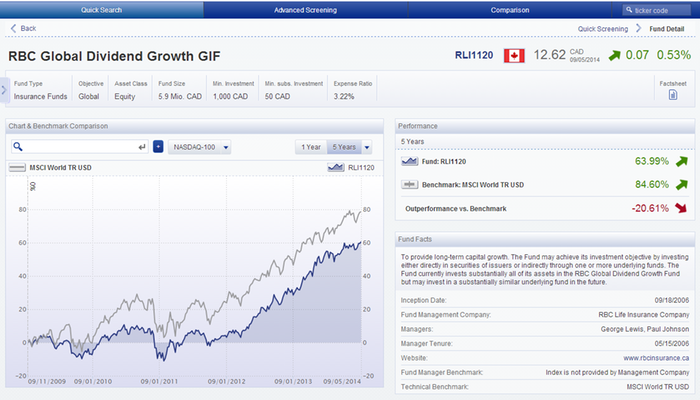This screenshot has height=400, width=700.
Task: Click the blue plus add-benchmark button
Action: [157, 147]
